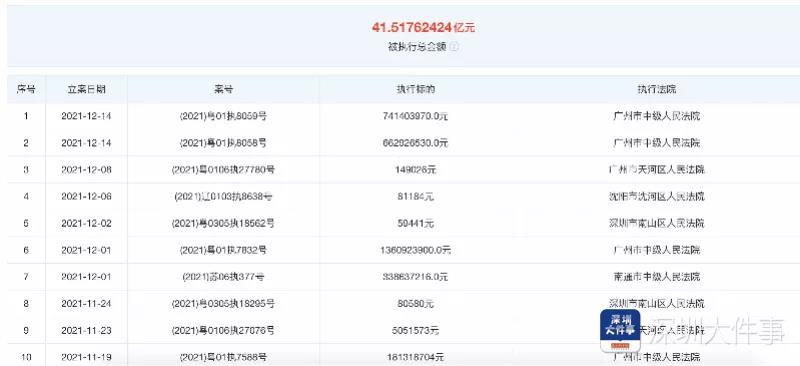
Task: Click the row 7 filing date 2021-12-01
Action: click(86, 277)
